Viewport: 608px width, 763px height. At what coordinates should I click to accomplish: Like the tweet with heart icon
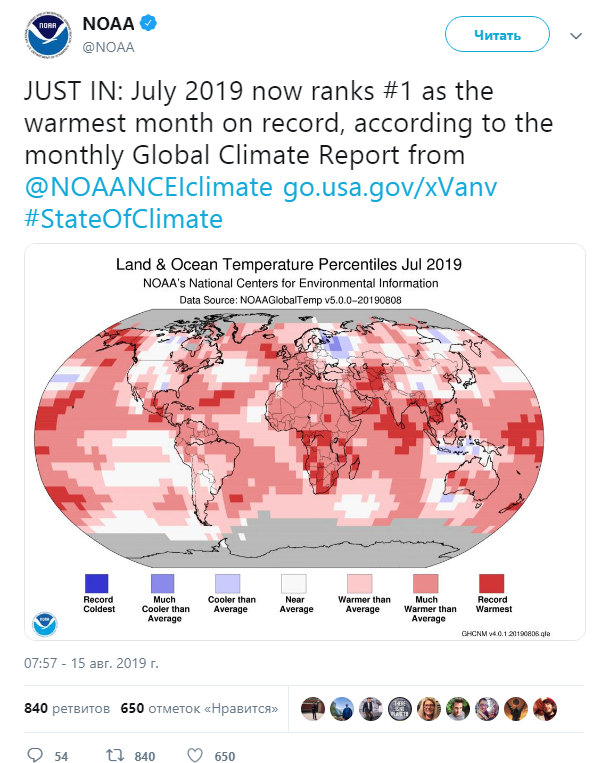click(196, 755)
